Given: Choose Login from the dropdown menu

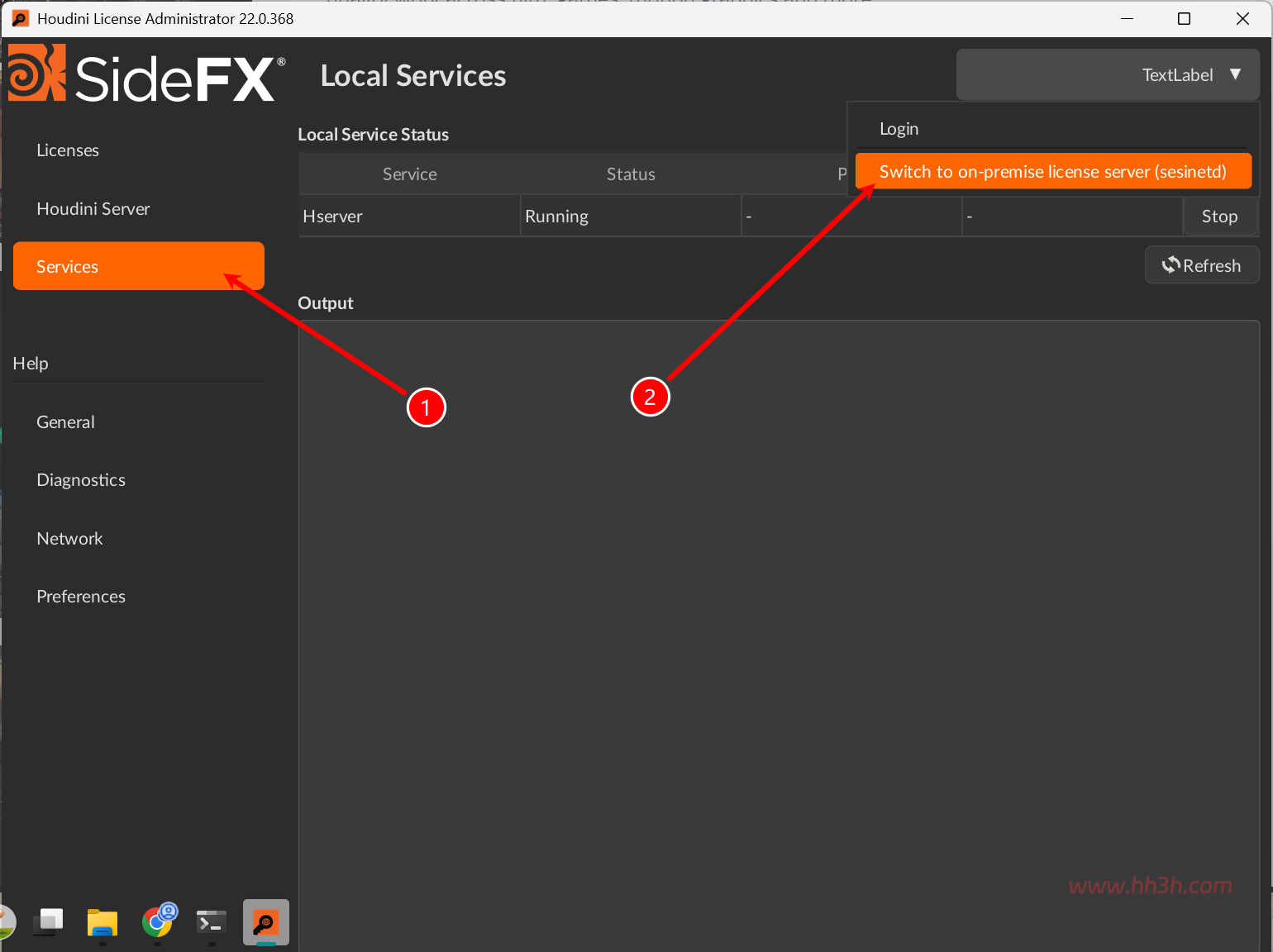Looking at the screenshot, I should (x=1051, y=129).
